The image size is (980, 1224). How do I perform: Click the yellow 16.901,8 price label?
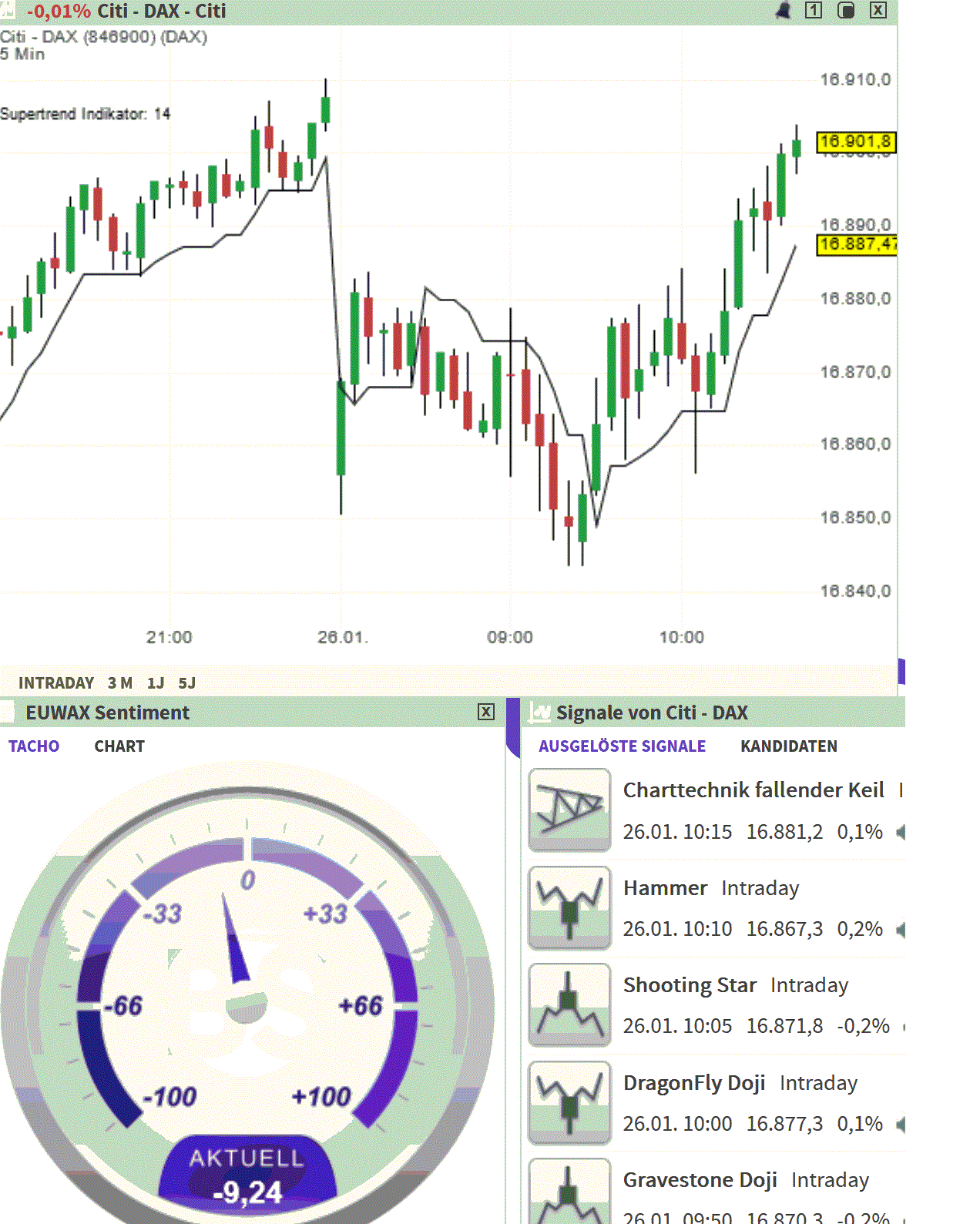coord(856,142)
